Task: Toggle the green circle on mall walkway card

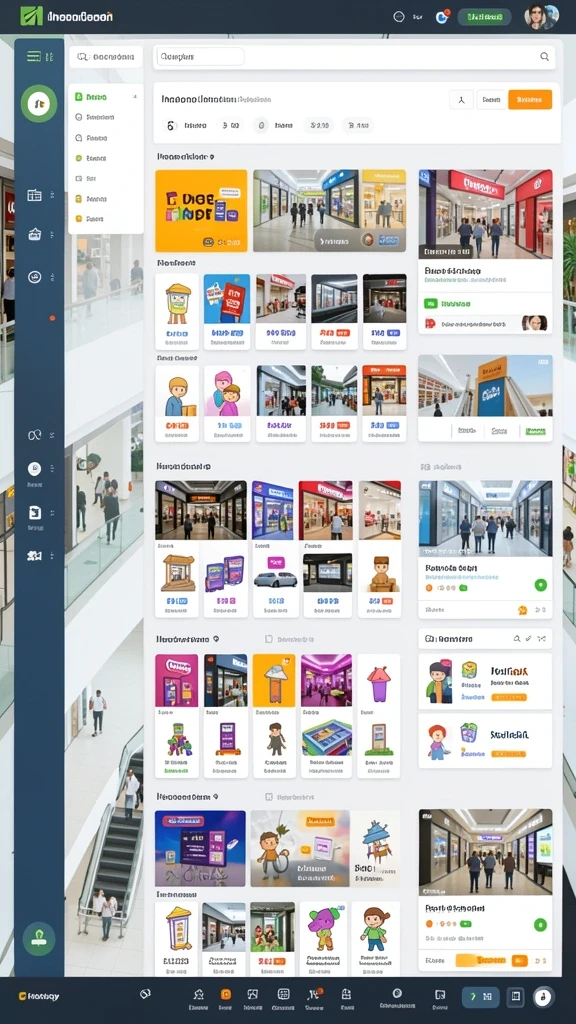Action: pyautogui.click(x=540, y=584)
